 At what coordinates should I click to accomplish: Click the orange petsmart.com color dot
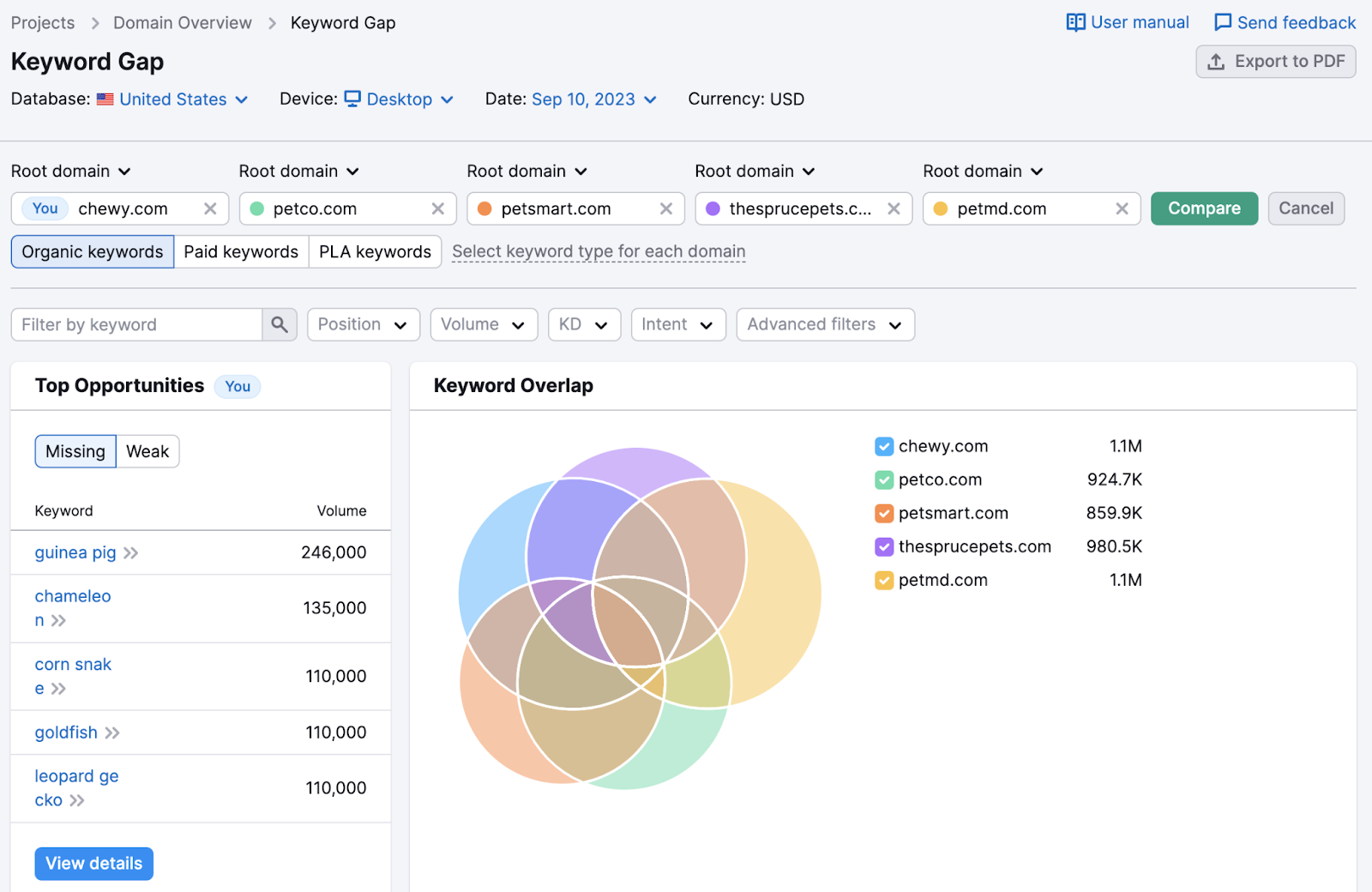coord(484,208)
